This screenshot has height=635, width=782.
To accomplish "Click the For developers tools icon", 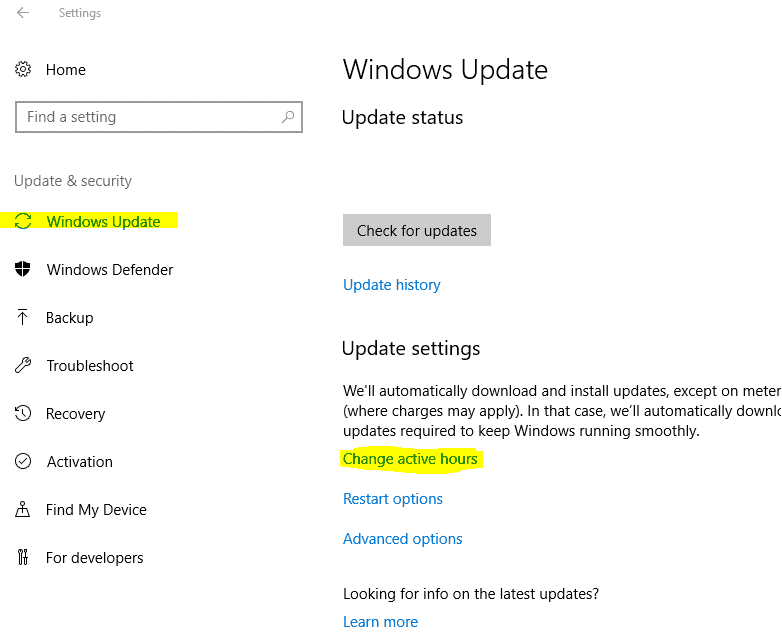I will pyautogui.click(x=22, y=557).
